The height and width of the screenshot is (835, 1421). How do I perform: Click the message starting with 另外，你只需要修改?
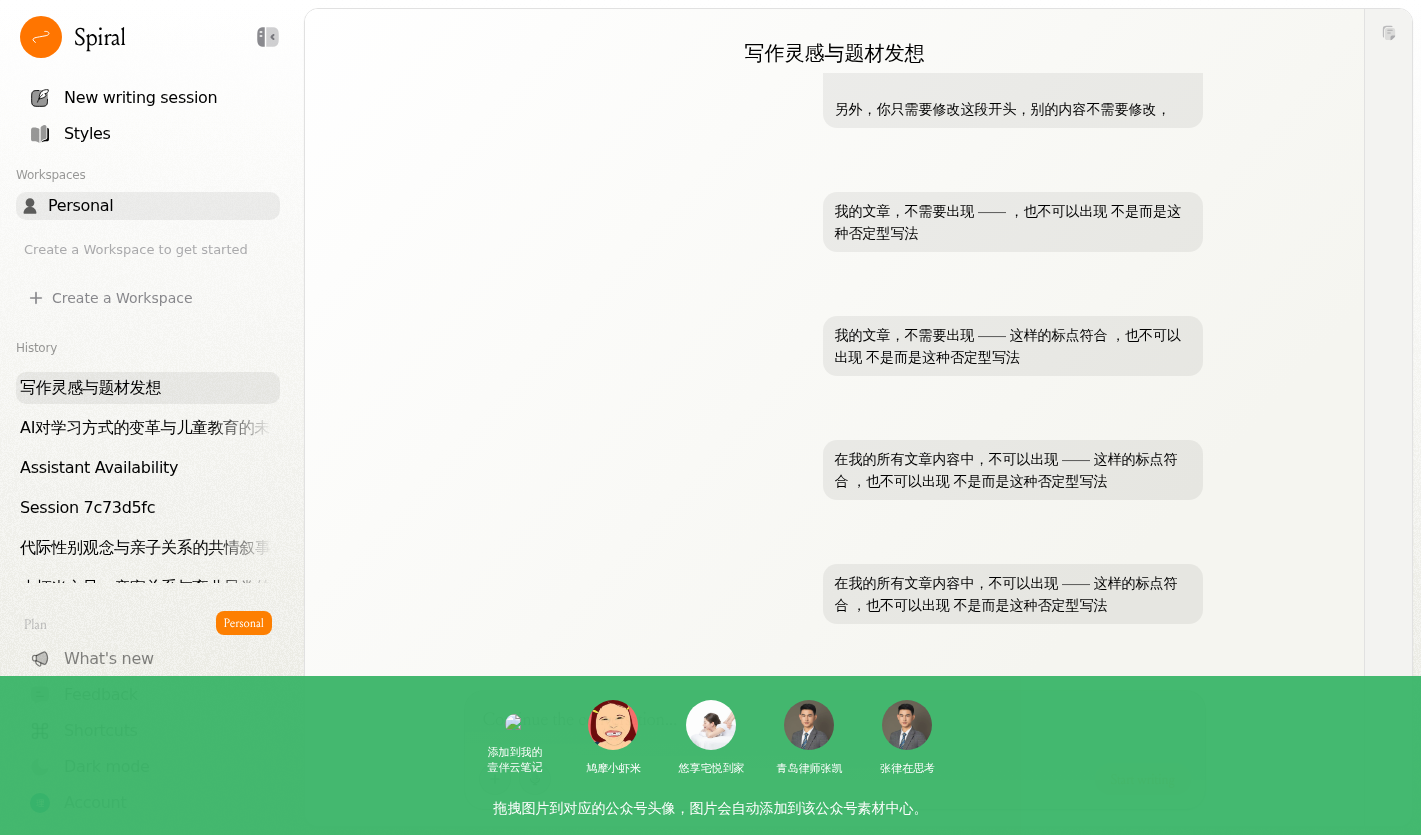point(1001,109)
